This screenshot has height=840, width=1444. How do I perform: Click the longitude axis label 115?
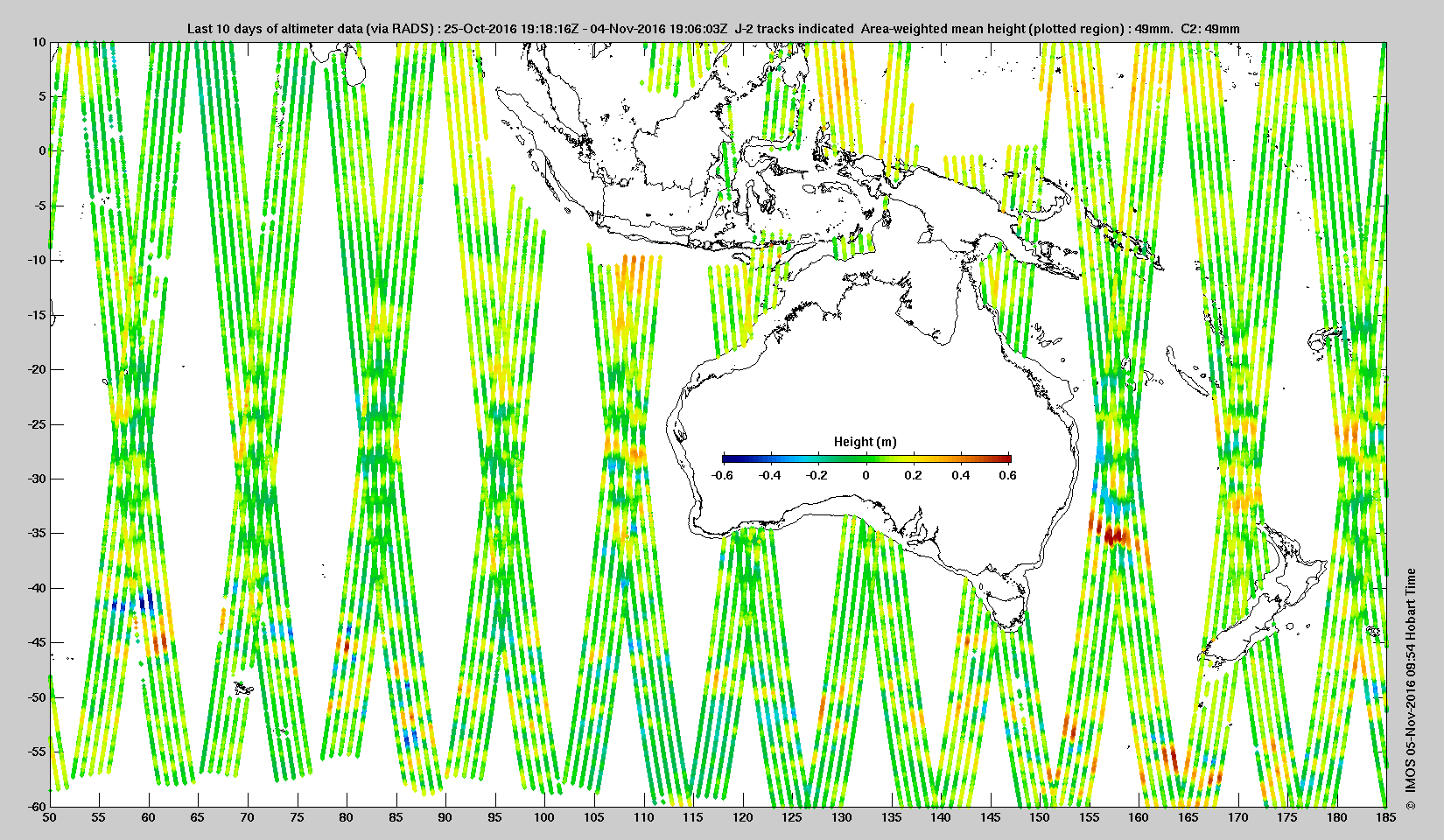[693, 818]
